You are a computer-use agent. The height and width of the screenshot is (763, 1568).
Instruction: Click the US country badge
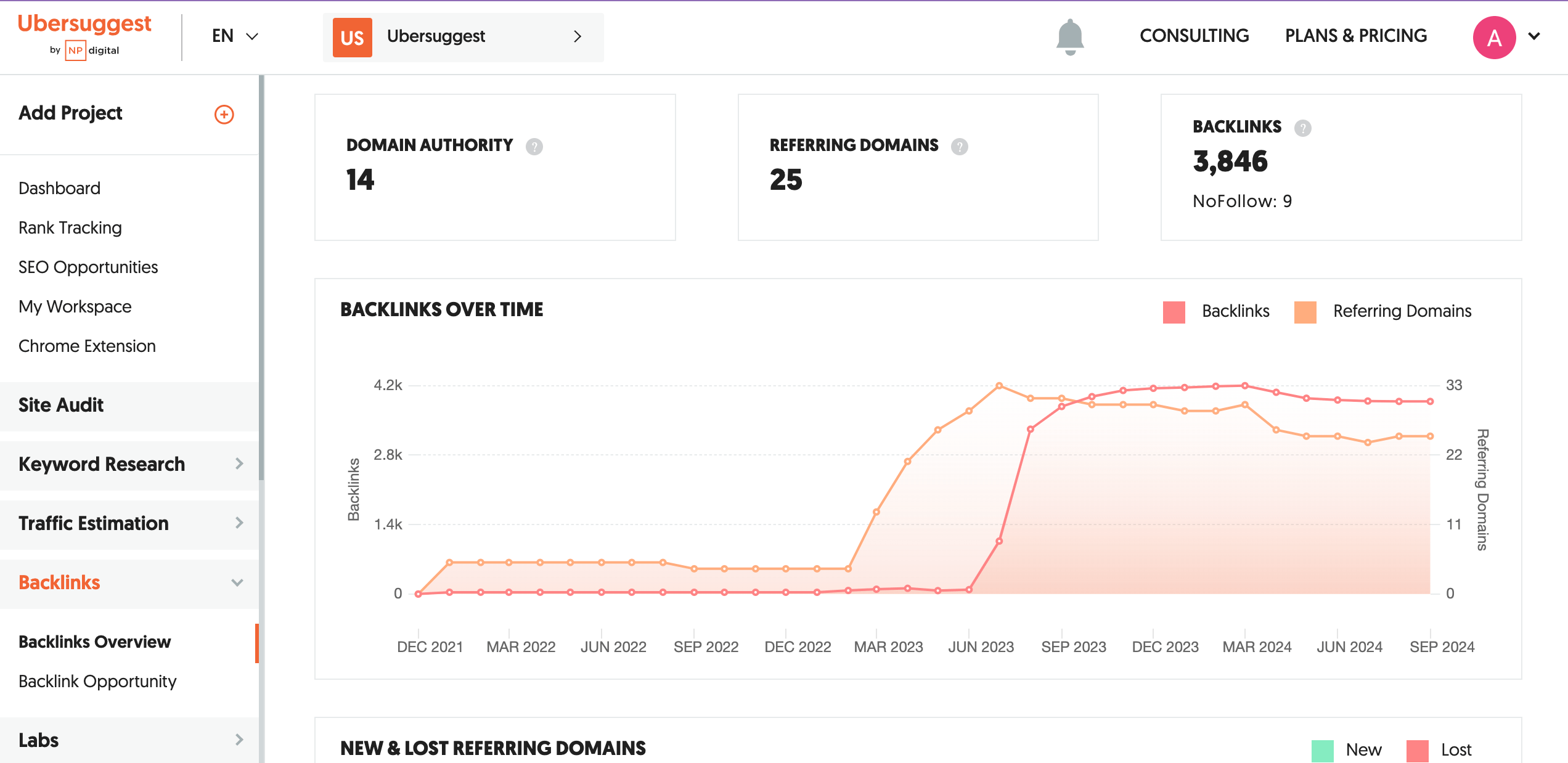tap(352, 38)
